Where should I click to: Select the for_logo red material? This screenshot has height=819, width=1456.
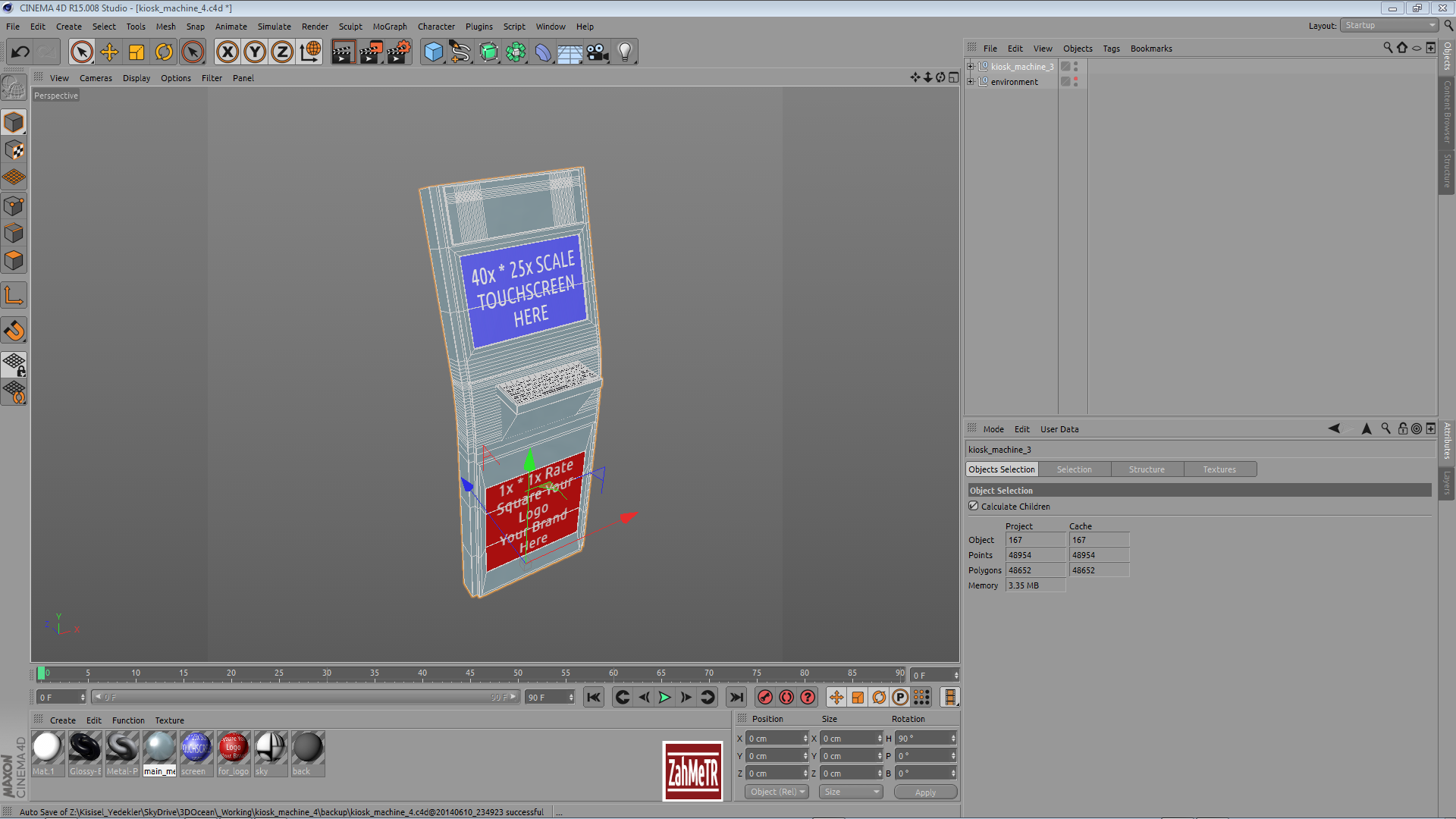click(233, 748)
